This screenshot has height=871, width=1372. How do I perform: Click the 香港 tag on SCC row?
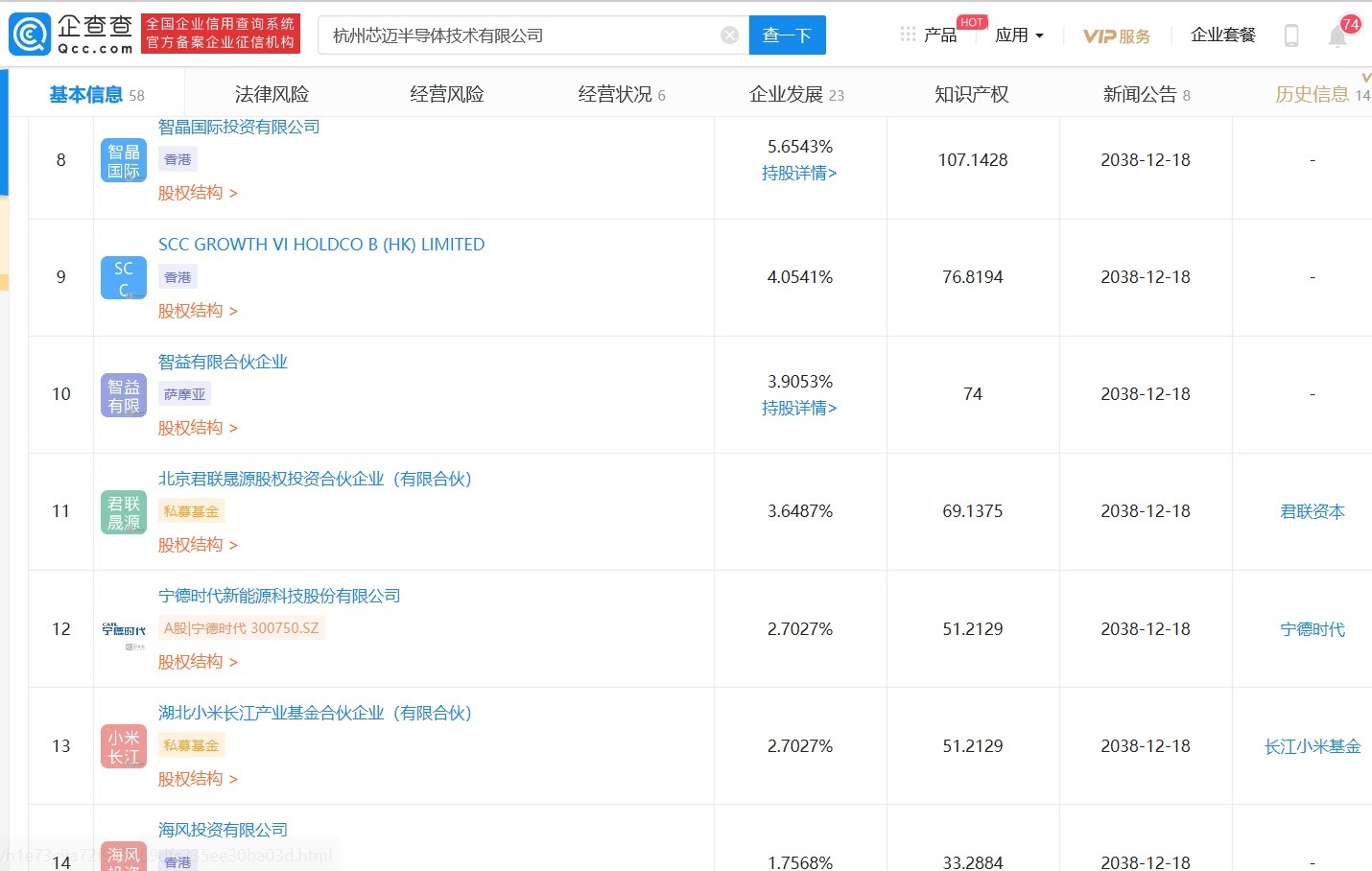[177, 278]
